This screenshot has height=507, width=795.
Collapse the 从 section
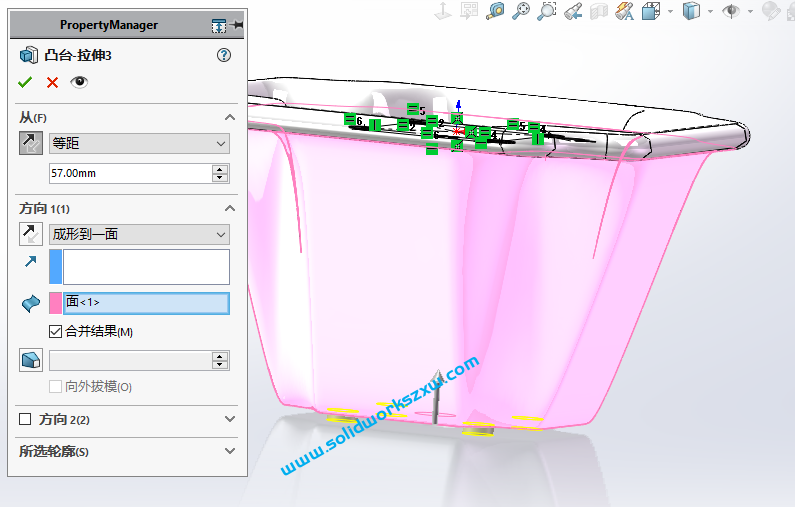(x=230, y=117)
